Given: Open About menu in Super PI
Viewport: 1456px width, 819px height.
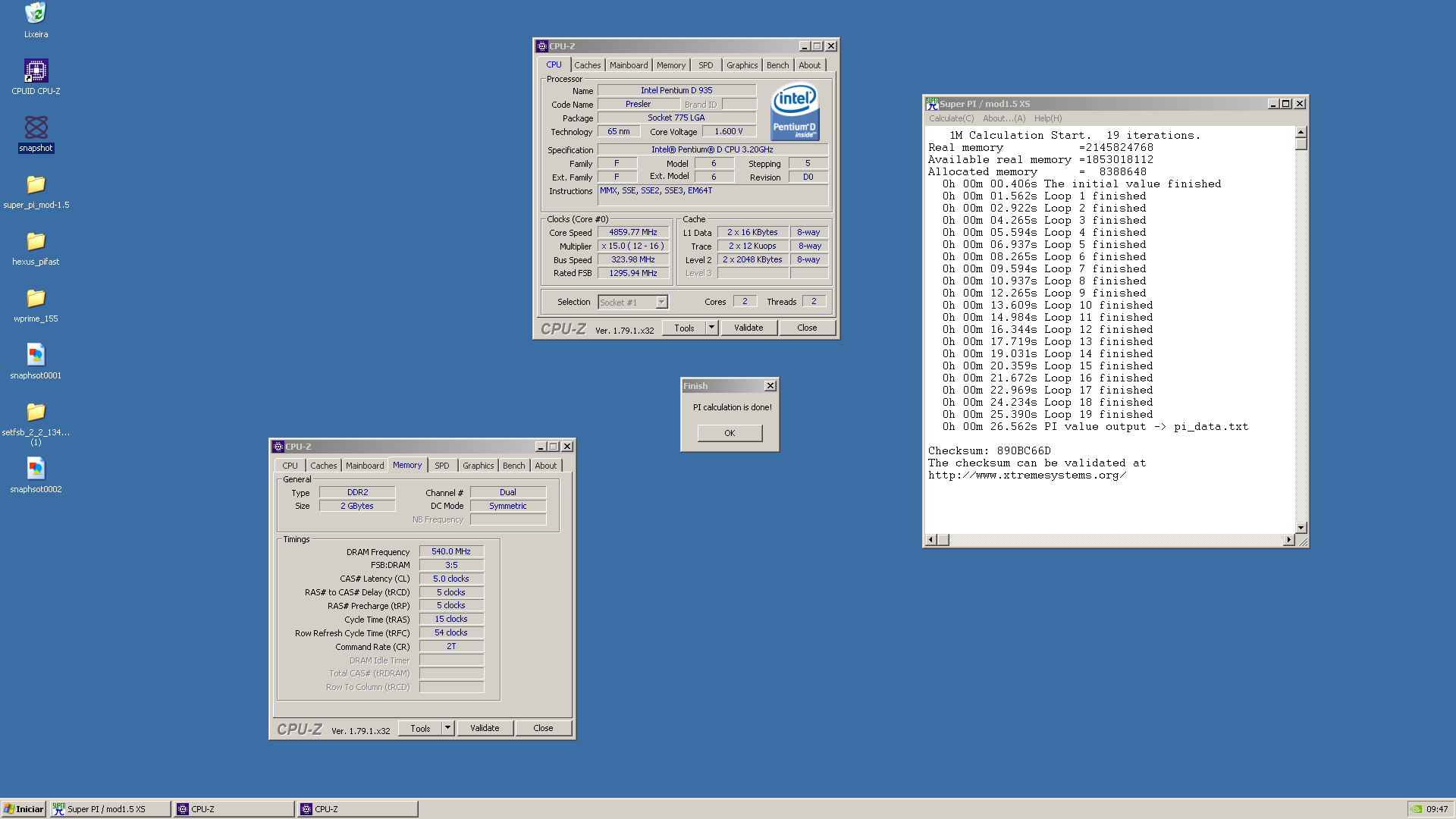Looking at the screenshot, I should 1004,118.
